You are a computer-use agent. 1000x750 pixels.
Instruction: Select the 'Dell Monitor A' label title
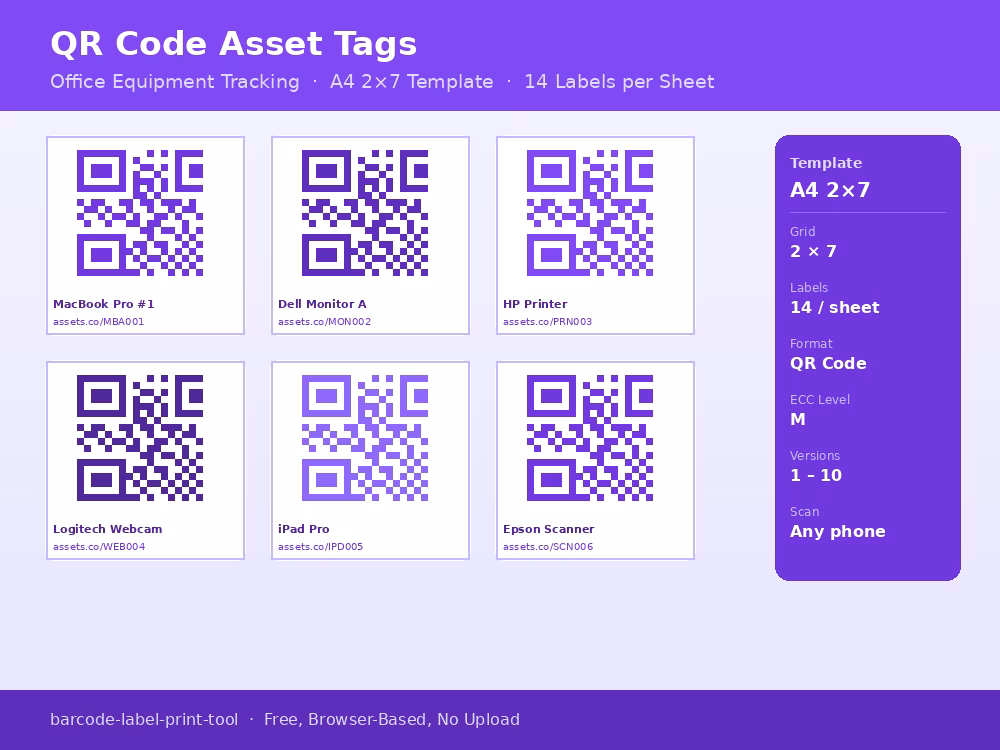tap(322, 304)
